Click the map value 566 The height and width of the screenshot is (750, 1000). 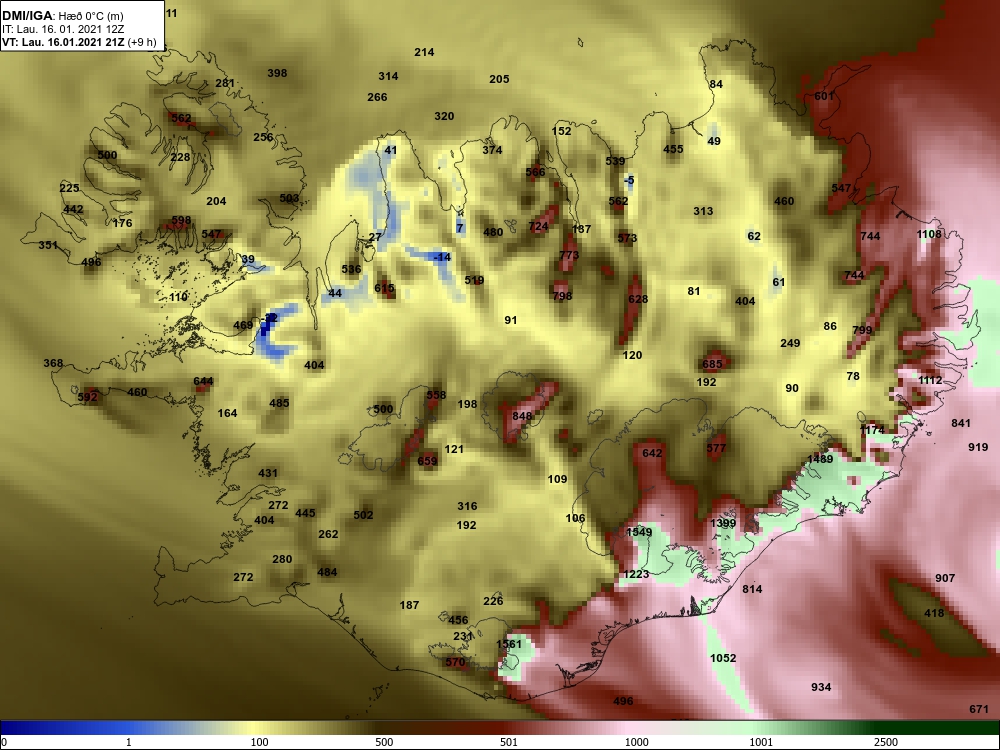[535, 172]
